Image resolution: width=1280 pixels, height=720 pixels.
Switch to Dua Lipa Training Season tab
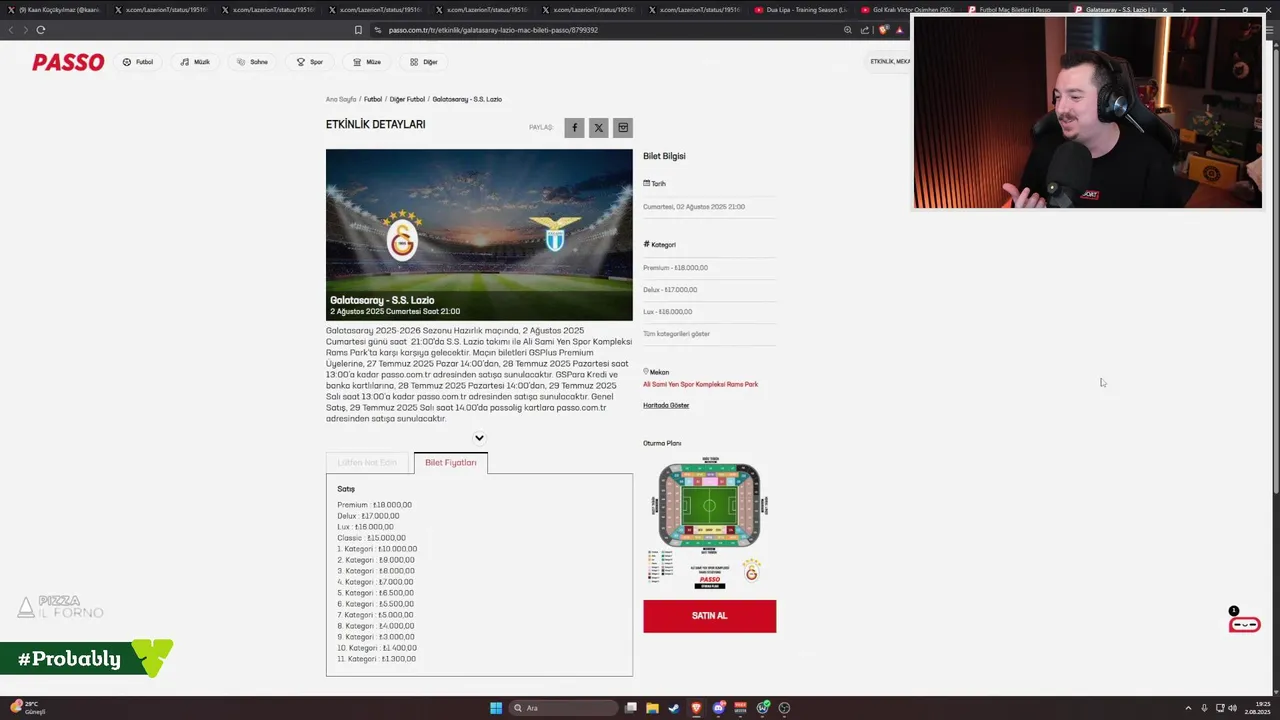[x=801, y=10]
